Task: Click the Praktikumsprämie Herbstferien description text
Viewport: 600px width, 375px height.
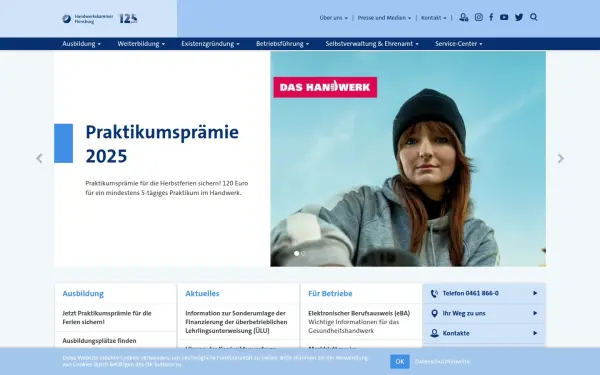Action: 167,188
